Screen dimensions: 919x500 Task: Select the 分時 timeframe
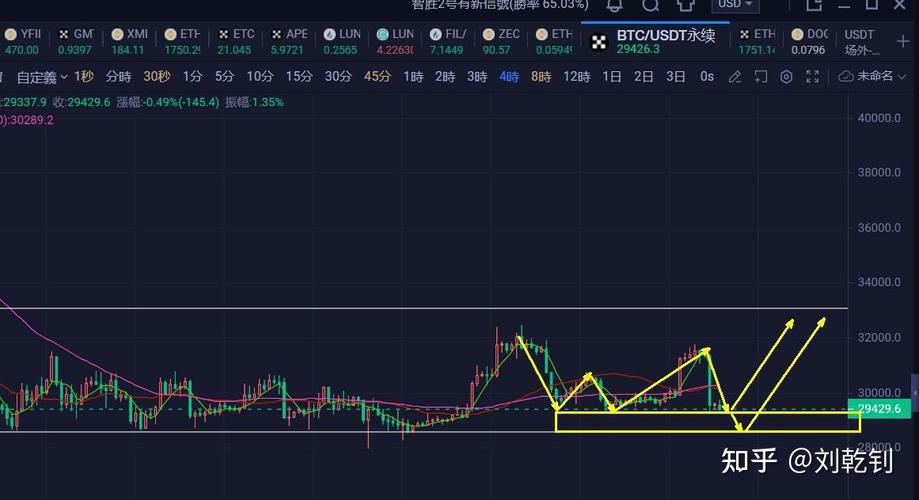(118, 76)
